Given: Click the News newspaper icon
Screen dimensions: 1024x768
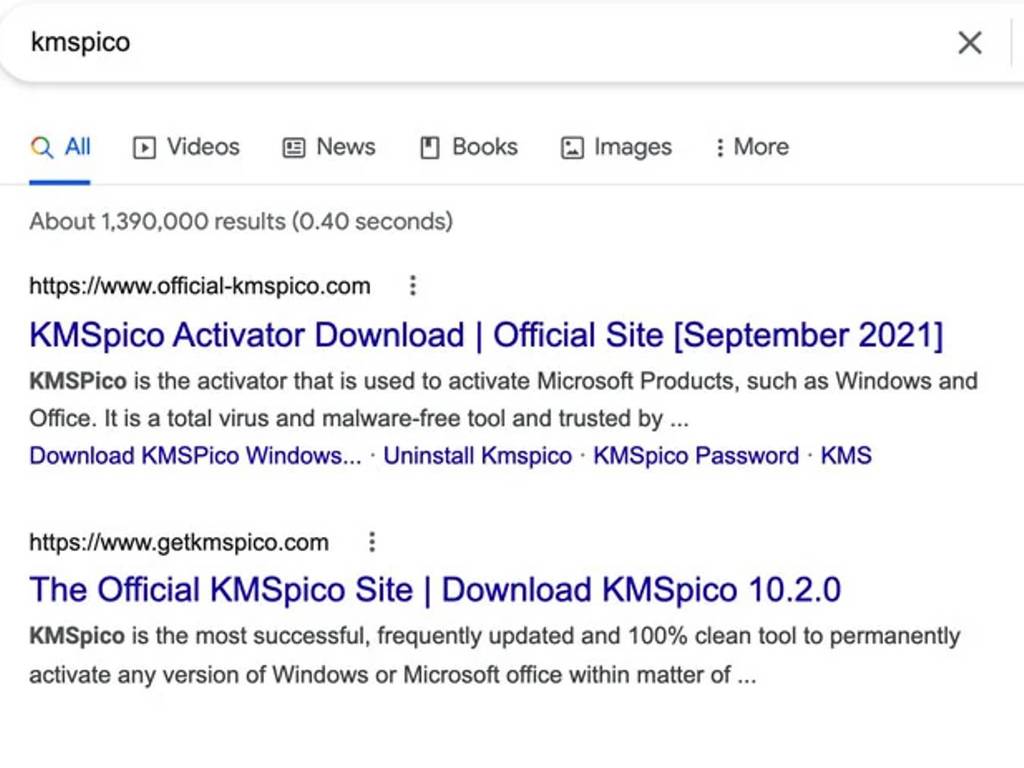Looking at the screenshot, I should pyautogui.click(x=294, y=148).
